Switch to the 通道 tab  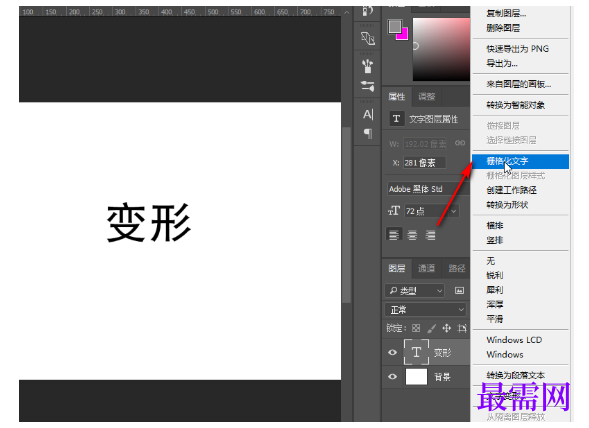[x=426, y=268]
